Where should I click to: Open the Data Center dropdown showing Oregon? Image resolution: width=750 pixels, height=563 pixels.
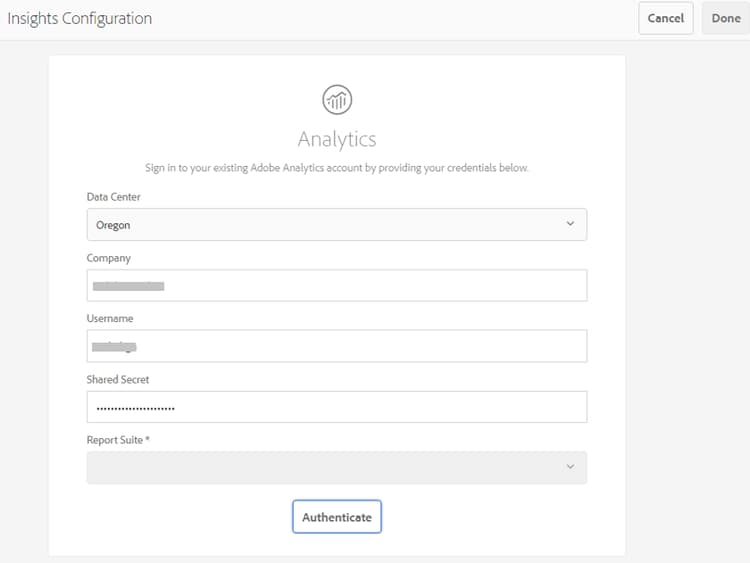pos(337,224)
